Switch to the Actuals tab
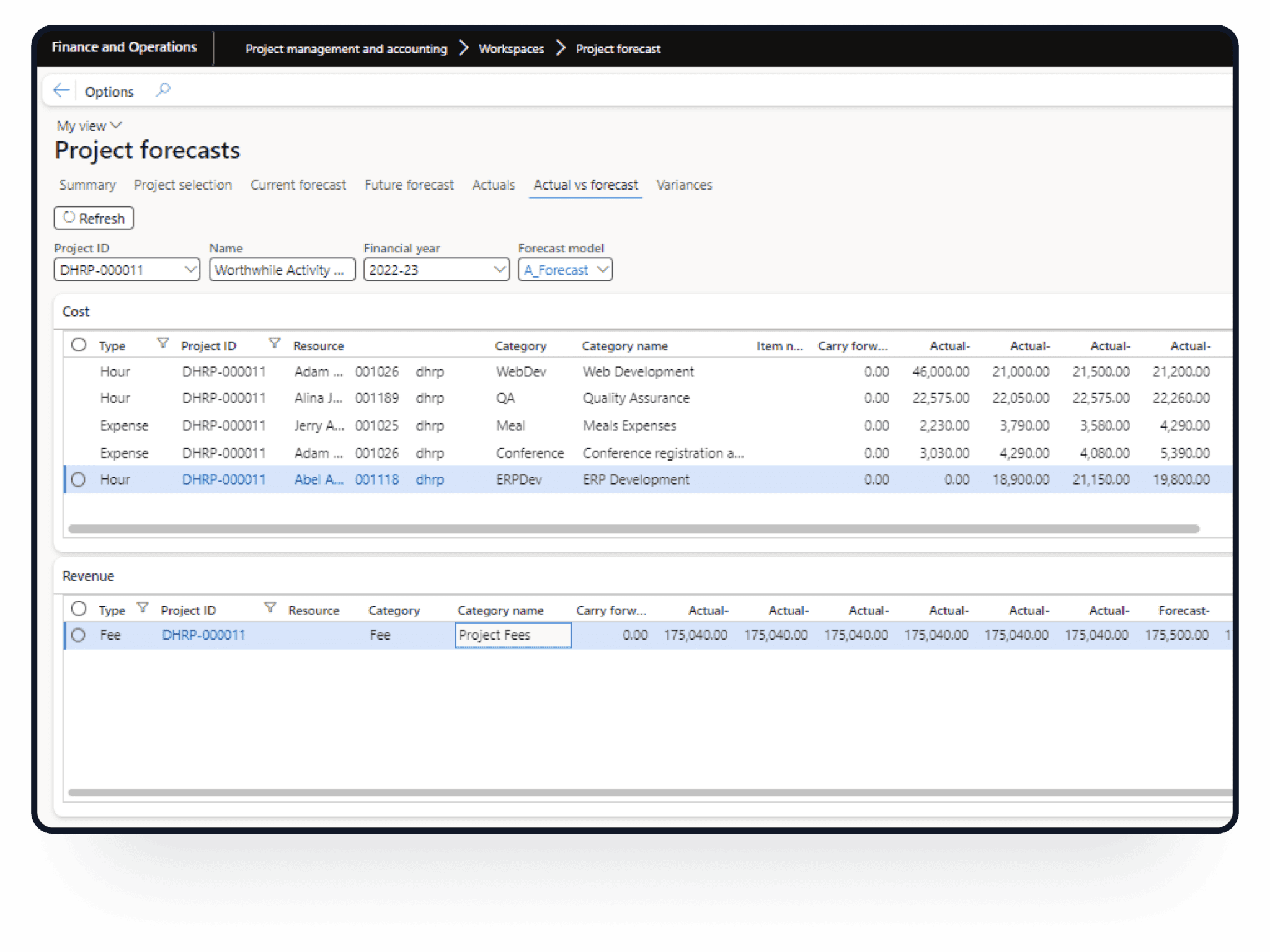This screenshot has height=952, width=1270. [494, 185]
